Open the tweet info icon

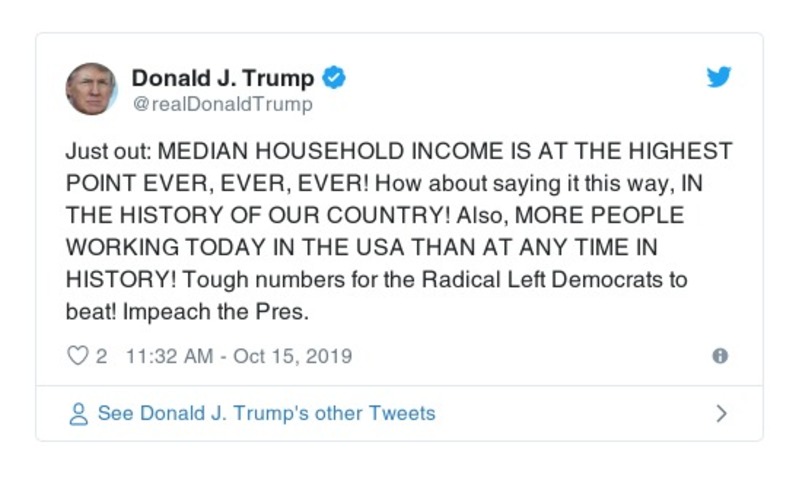click(x=719, y=356)
